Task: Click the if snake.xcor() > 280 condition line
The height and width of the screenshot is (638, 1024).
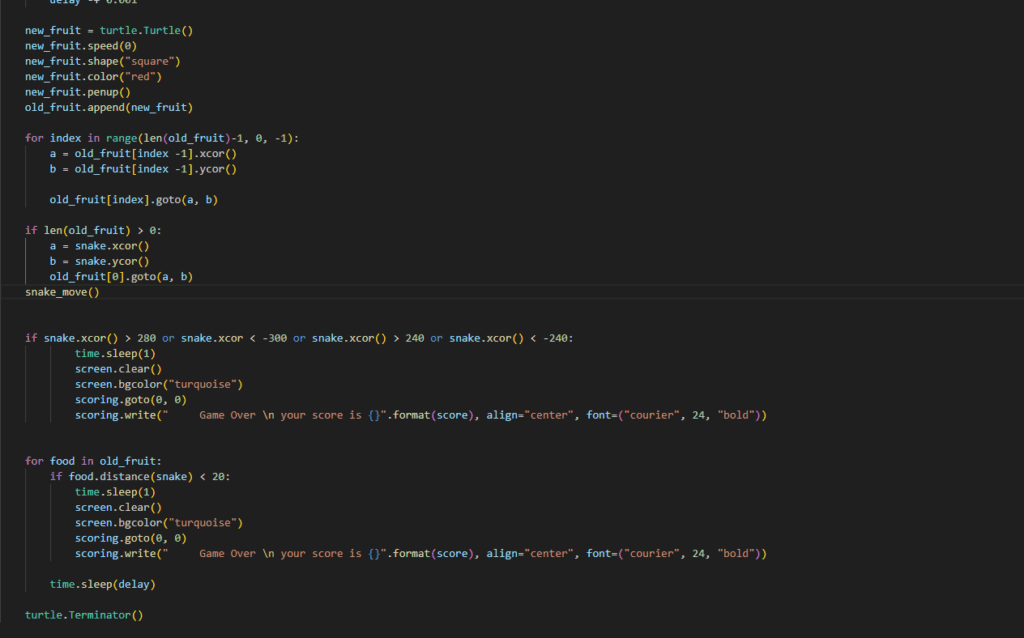Action: [298, 338]
